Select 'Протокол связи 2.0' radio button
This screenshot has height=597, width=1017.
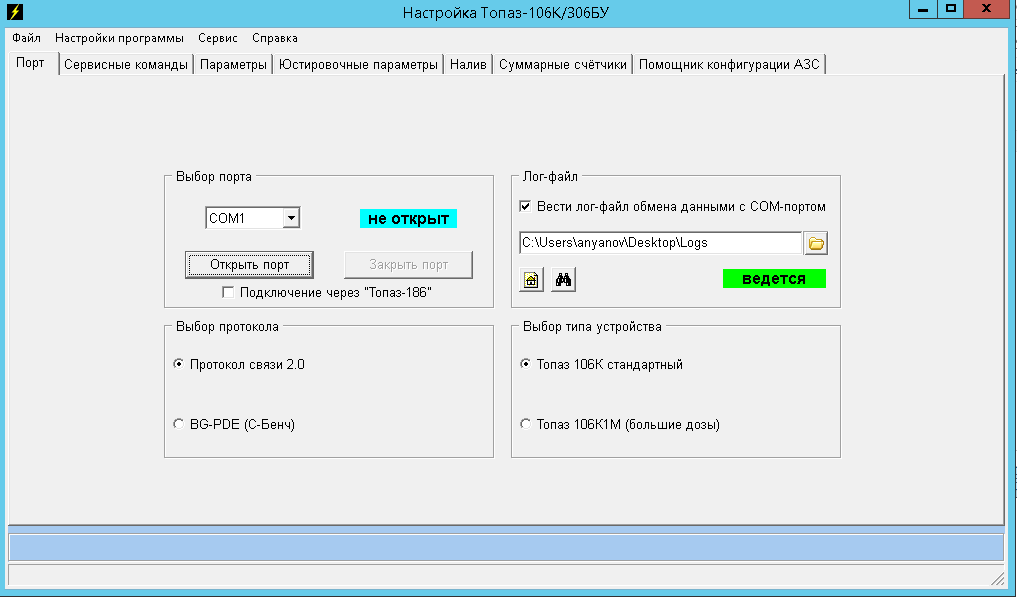[178, 364]
